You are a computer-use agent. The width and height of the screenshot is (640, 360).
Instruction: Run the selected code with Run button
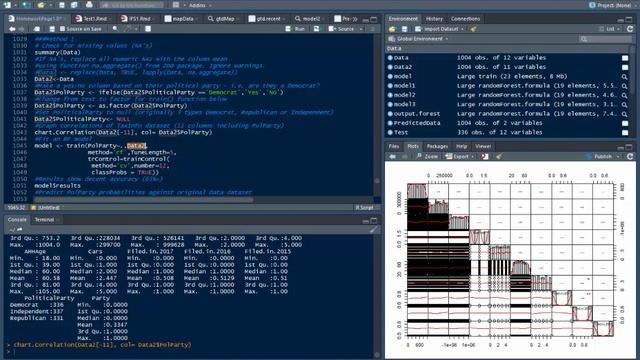tap(296, 29)
